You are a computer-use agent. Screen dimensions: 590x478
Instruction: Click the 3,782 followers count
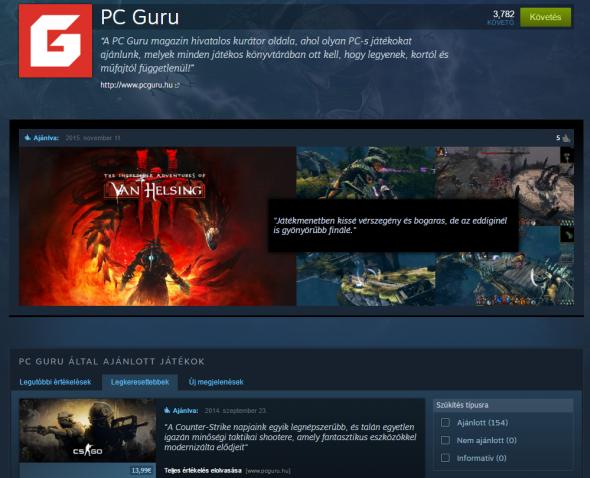pyautogui.click(x=503, y=14)
